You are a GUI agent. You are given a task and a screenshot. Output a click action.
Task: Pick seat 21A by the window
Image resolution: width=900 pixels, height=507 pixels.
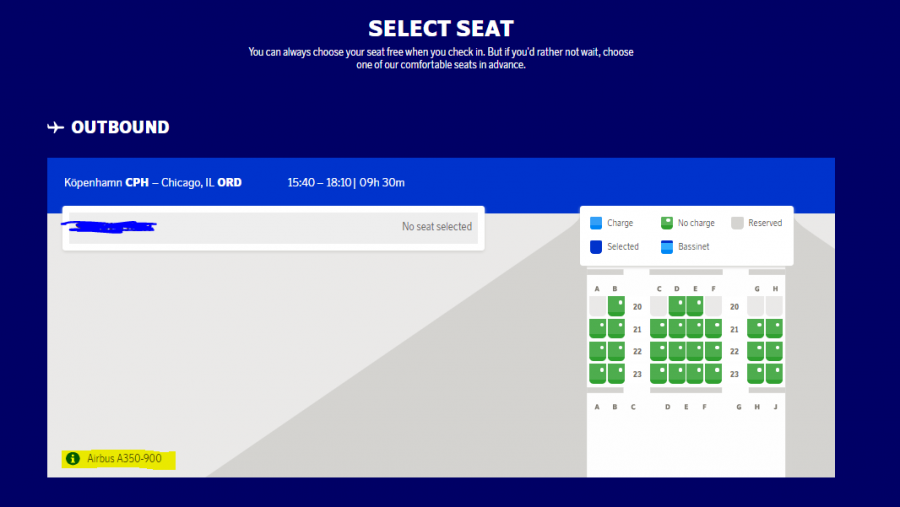tap(597, 328)
